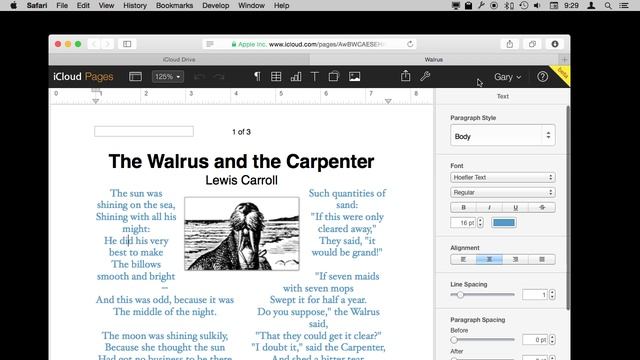Justify text alignment

point(542,260)
